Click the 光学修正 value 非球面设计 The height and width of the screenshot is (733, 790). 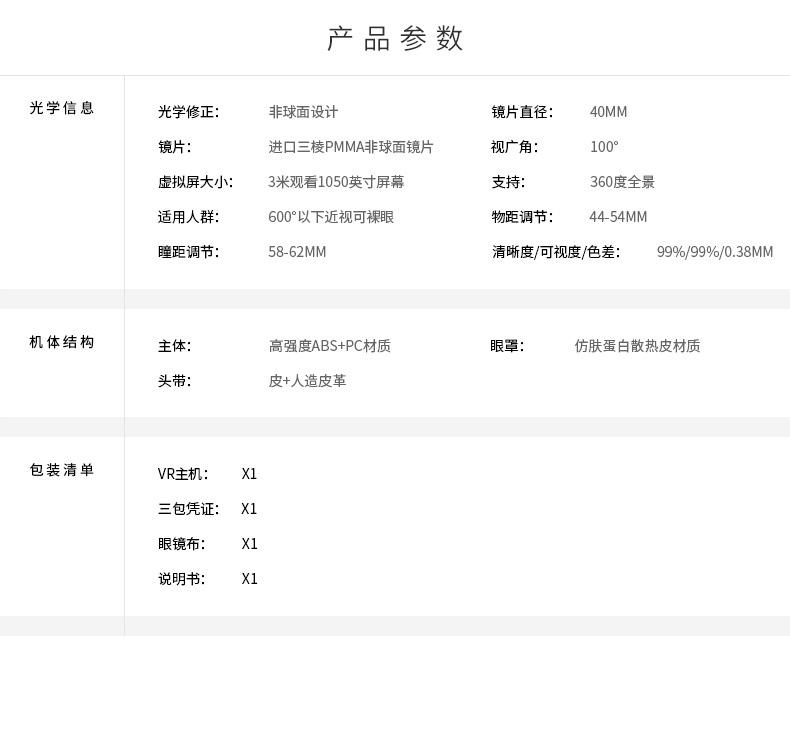pos(303,112)
